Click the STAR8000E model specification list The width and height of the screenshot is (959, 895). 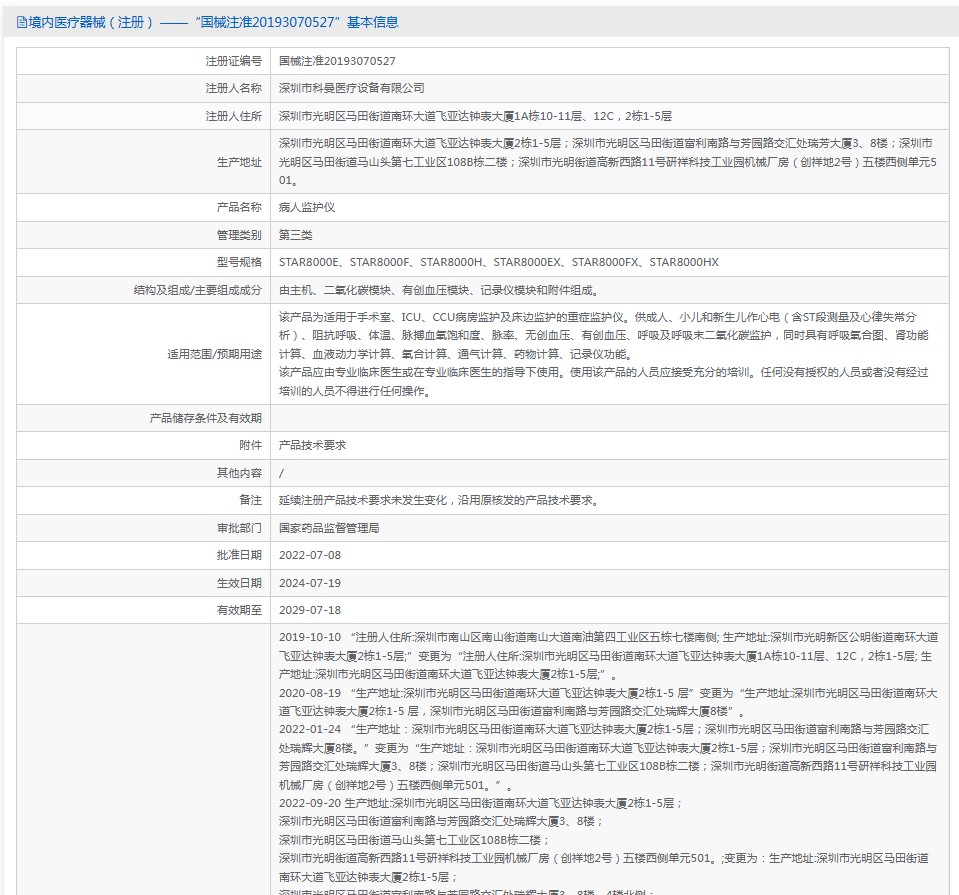pyautogui.click(x=498, y=262)
